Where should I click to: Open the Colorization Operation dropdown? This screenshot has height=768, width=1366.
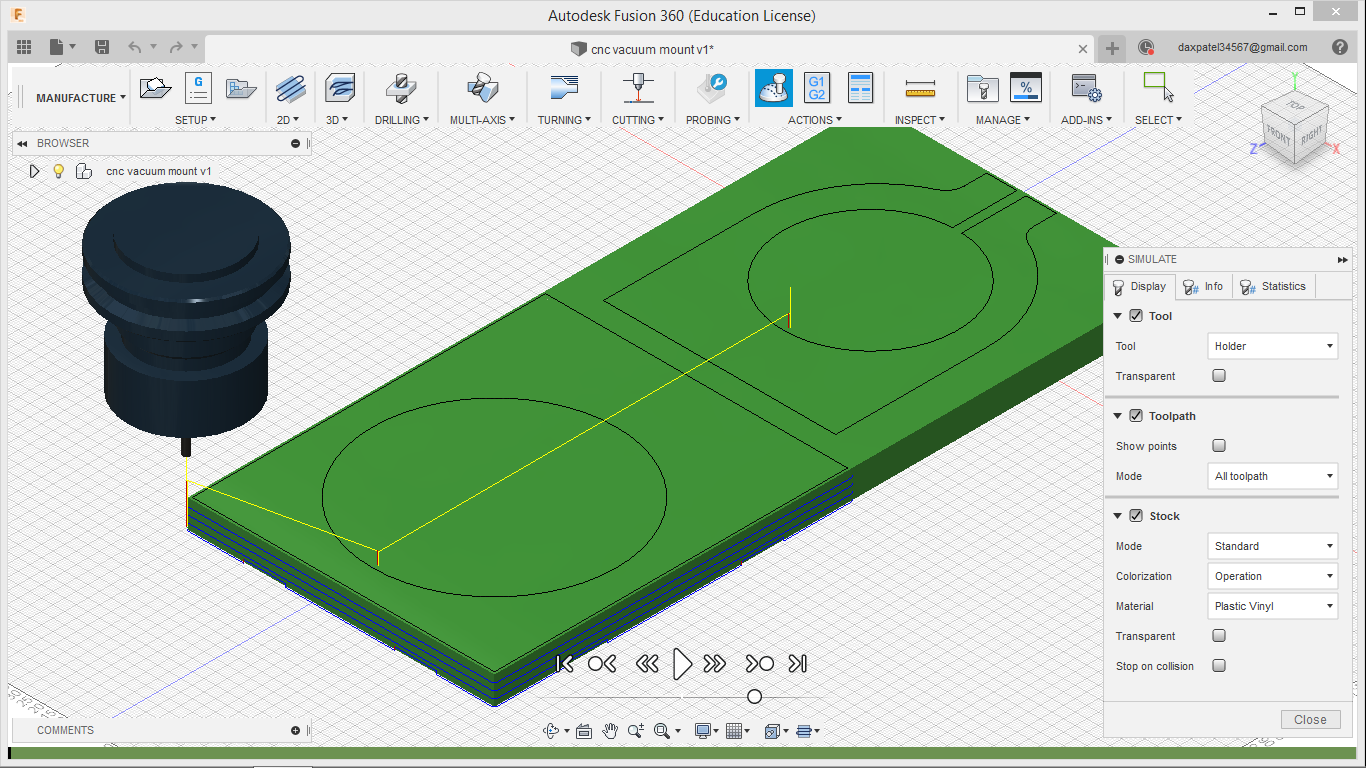click(x=1273, y=576)
